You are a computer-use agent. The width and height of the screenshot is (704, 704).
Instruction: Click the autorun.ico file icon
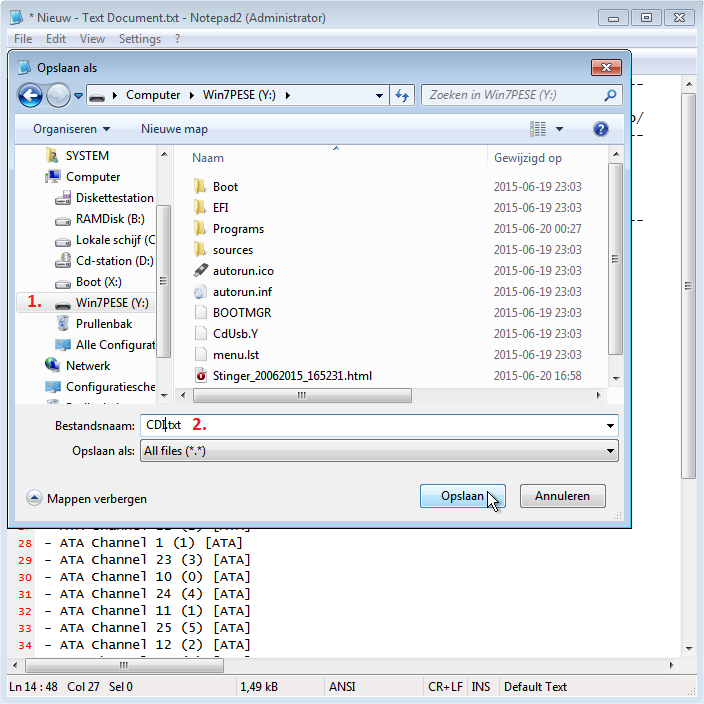(x=200, y=270)
